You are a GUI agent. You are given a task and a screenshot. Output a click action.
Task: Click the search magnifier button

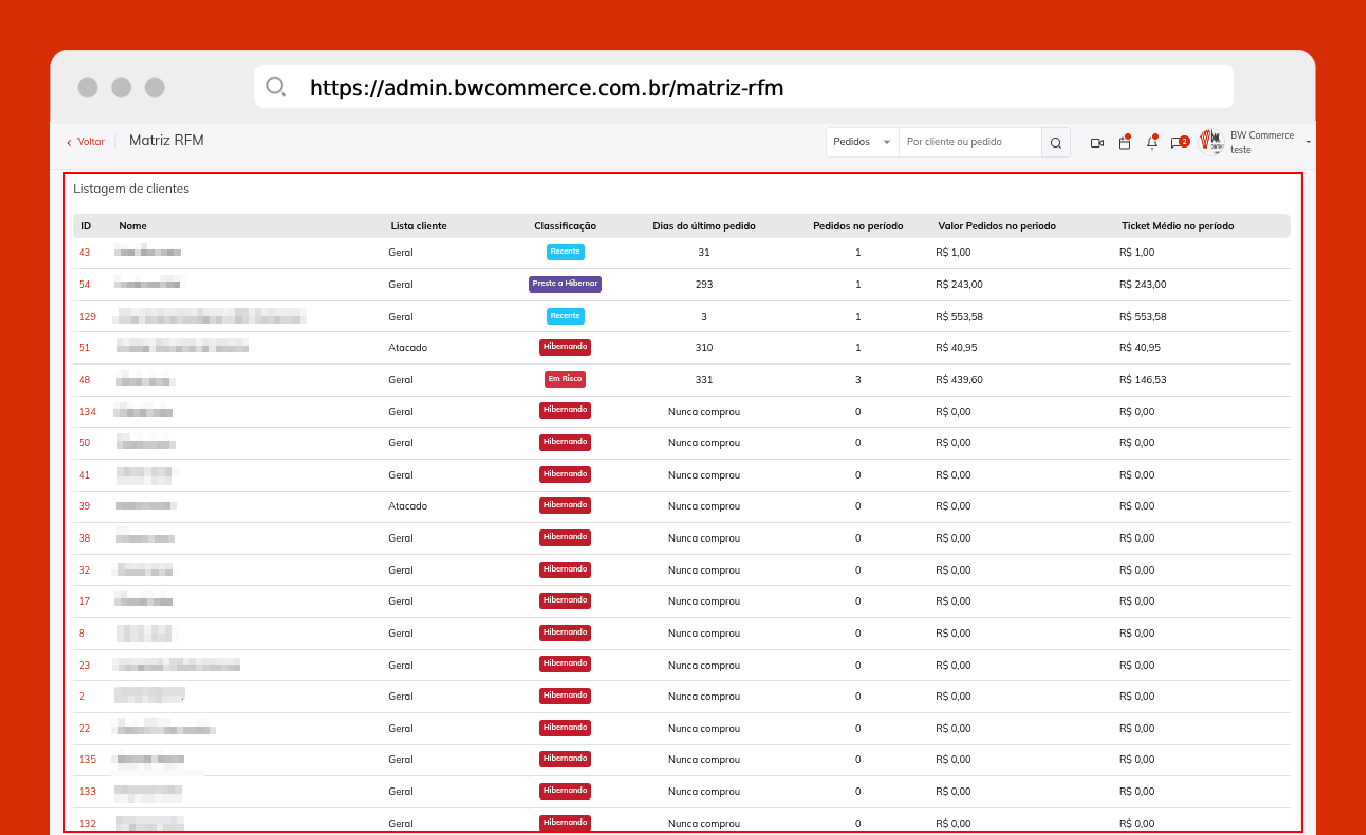[1055, 143]
